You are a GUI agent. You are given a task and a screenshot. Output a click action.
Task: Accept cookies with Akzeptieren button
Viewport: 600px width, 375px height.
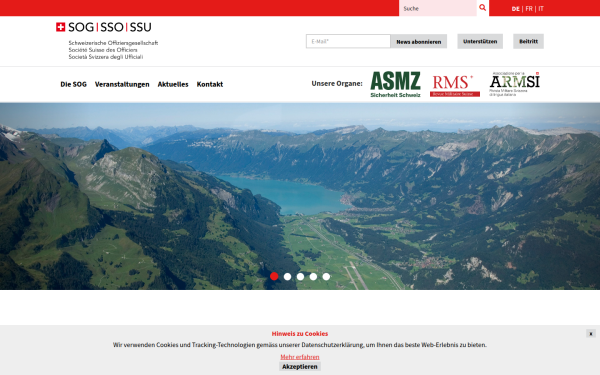(300, 367)
